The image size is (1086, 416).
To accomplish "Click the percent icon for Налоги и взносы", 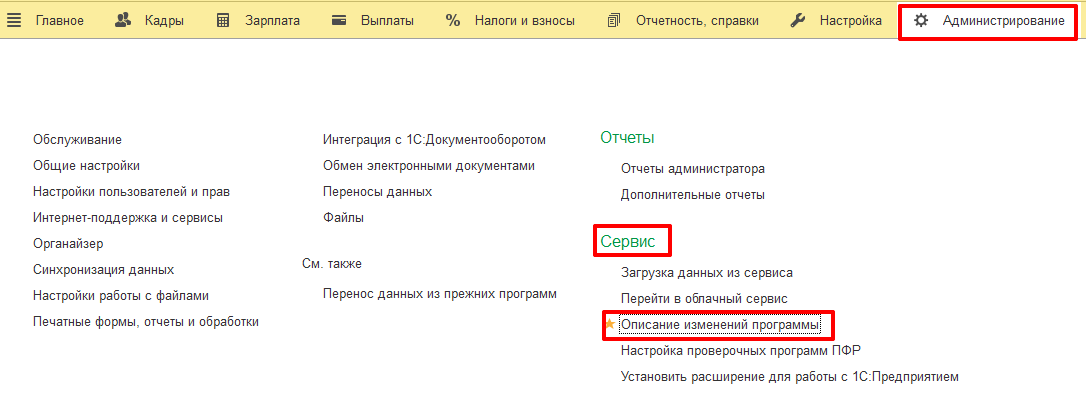I will [x=453, y=20].
